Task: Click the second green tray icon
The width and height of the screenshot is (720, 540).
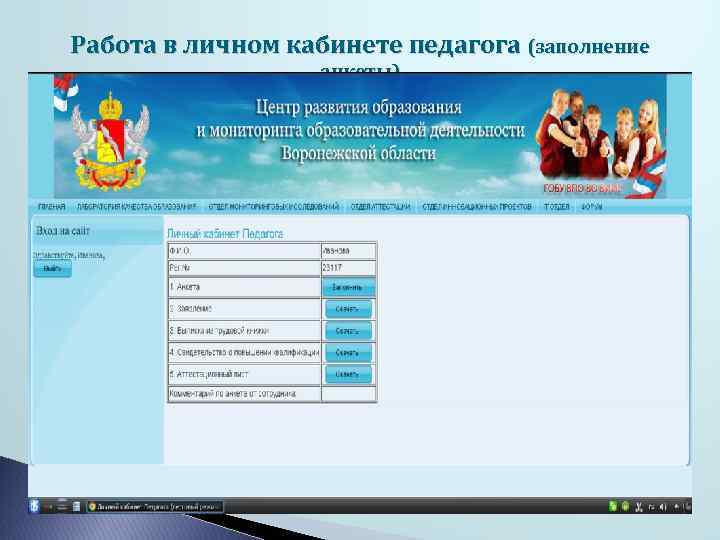Action: pyautogui.click(x=625, y=506)
